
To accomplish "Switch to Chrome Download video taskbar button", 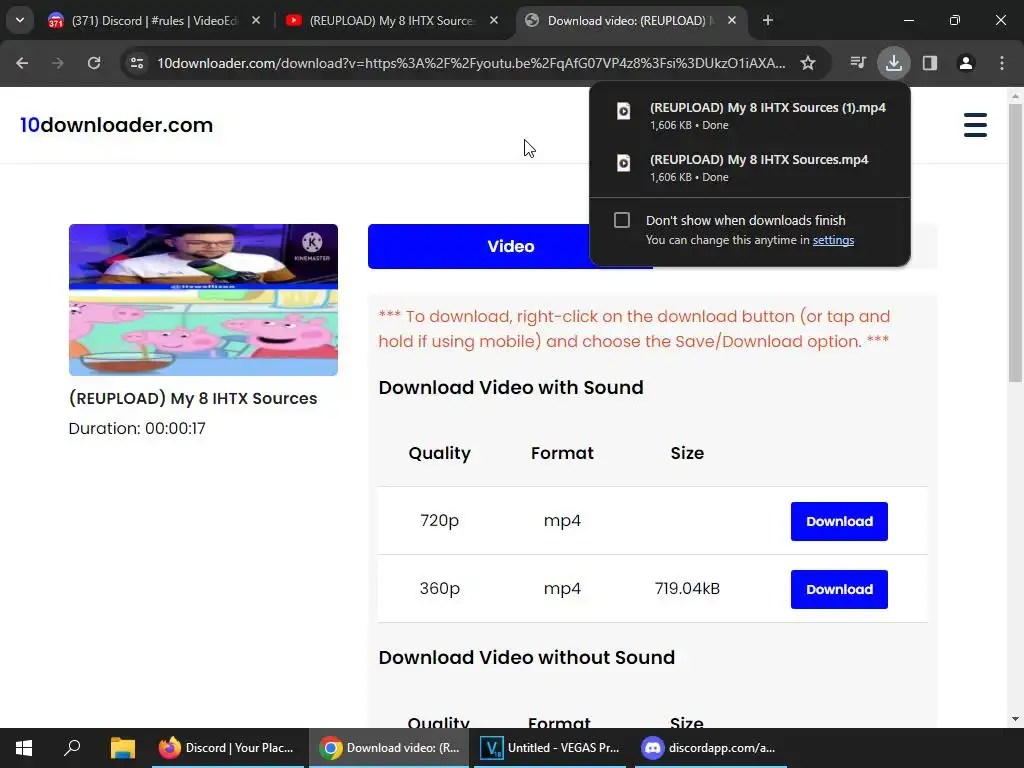I will click(389, 748).
